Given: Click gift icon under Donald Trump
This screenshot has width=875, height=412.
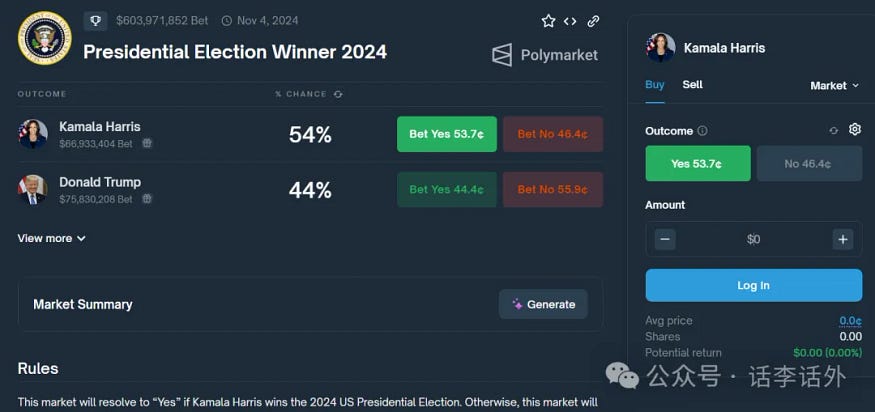Looking at the screenshot, I should click(x=147, y=199).
